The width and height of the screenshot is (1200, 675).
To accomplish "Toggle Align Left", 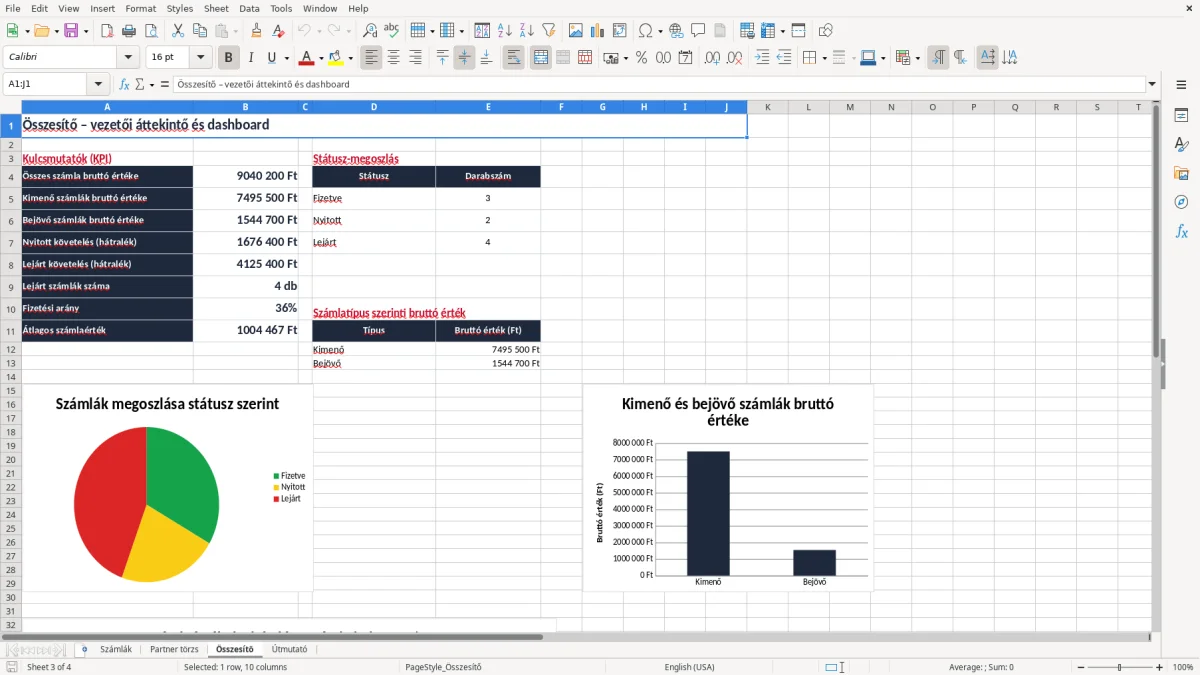I will [x=371, y=58].
